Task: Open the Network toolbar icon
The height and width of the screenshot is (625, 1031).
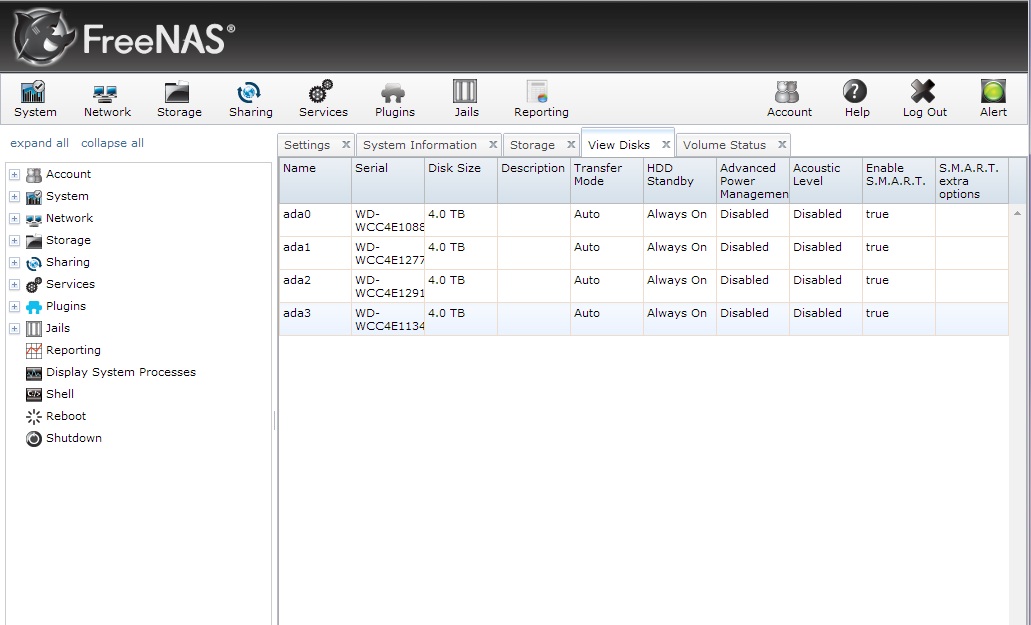Action: pos(106,93)
